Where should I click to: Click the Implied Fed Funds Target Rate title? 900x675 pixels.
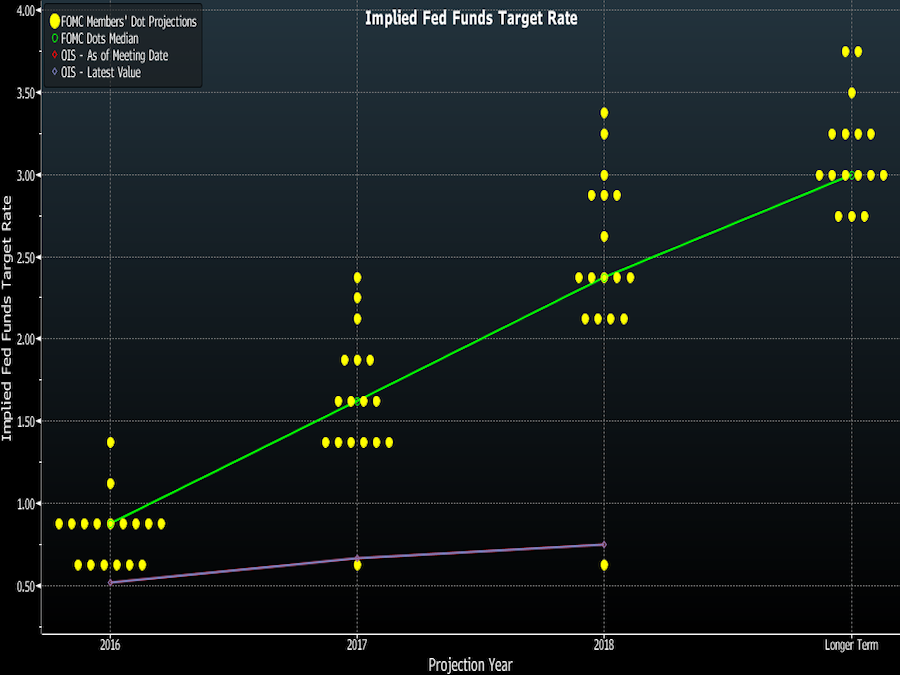pyautogui.click(x=471, y=17)
